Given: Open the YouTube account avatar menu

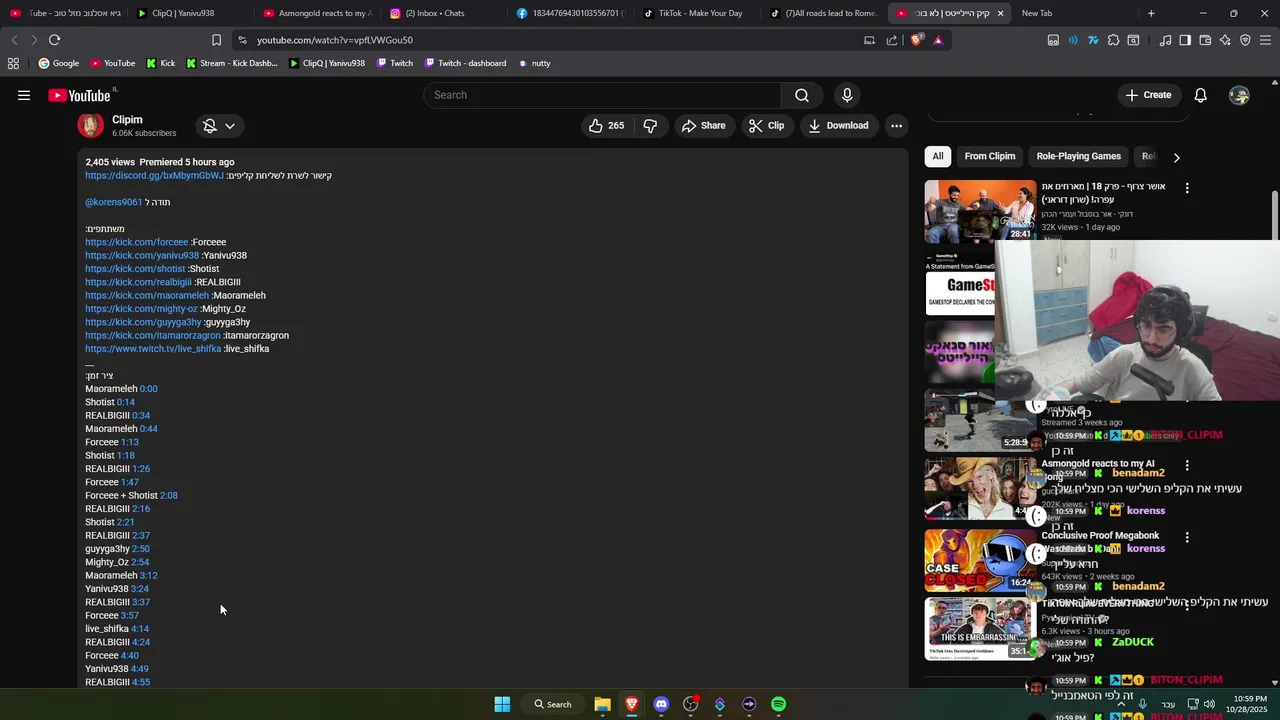Looking at the screenshot, I should click(x=1240, y=95).
